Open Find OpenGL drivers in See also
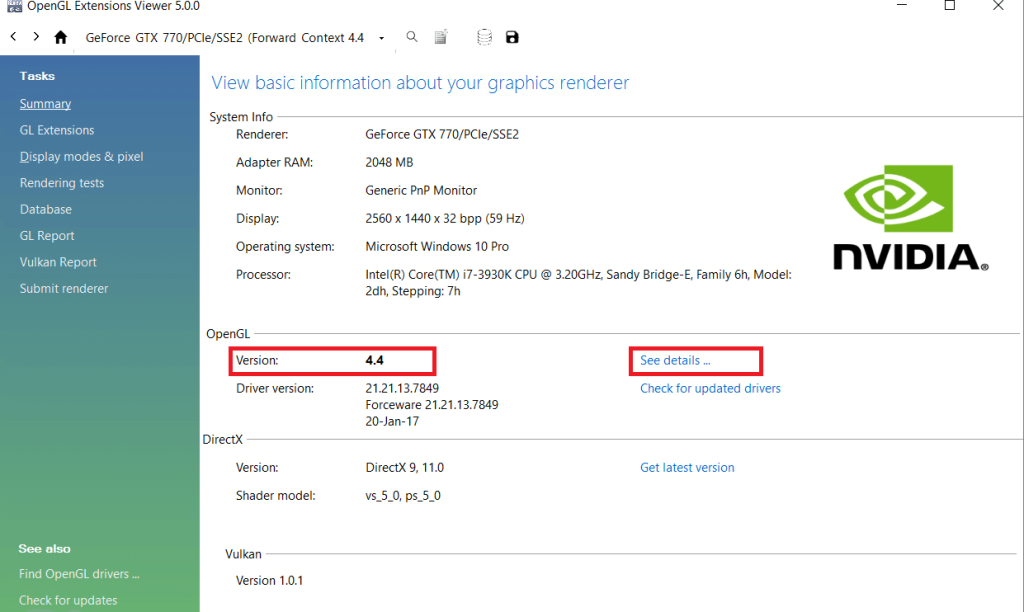This screenshot has width=1024, height=612. (x=79, y=574)
